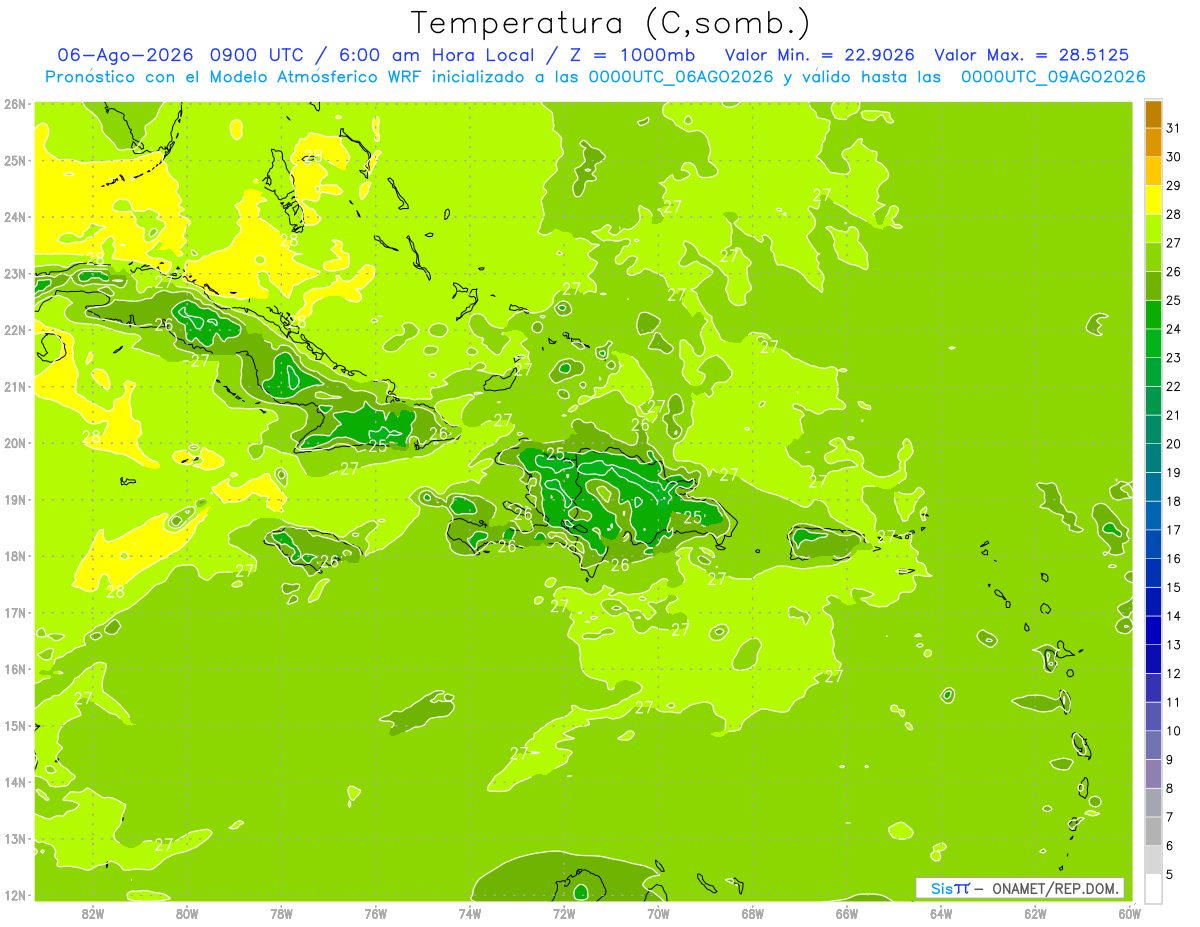Click the yellow legend swatch between 28 and 29
This screenshot has width=1200, height=927.
pyautogui.click(x=1153, y=200)
